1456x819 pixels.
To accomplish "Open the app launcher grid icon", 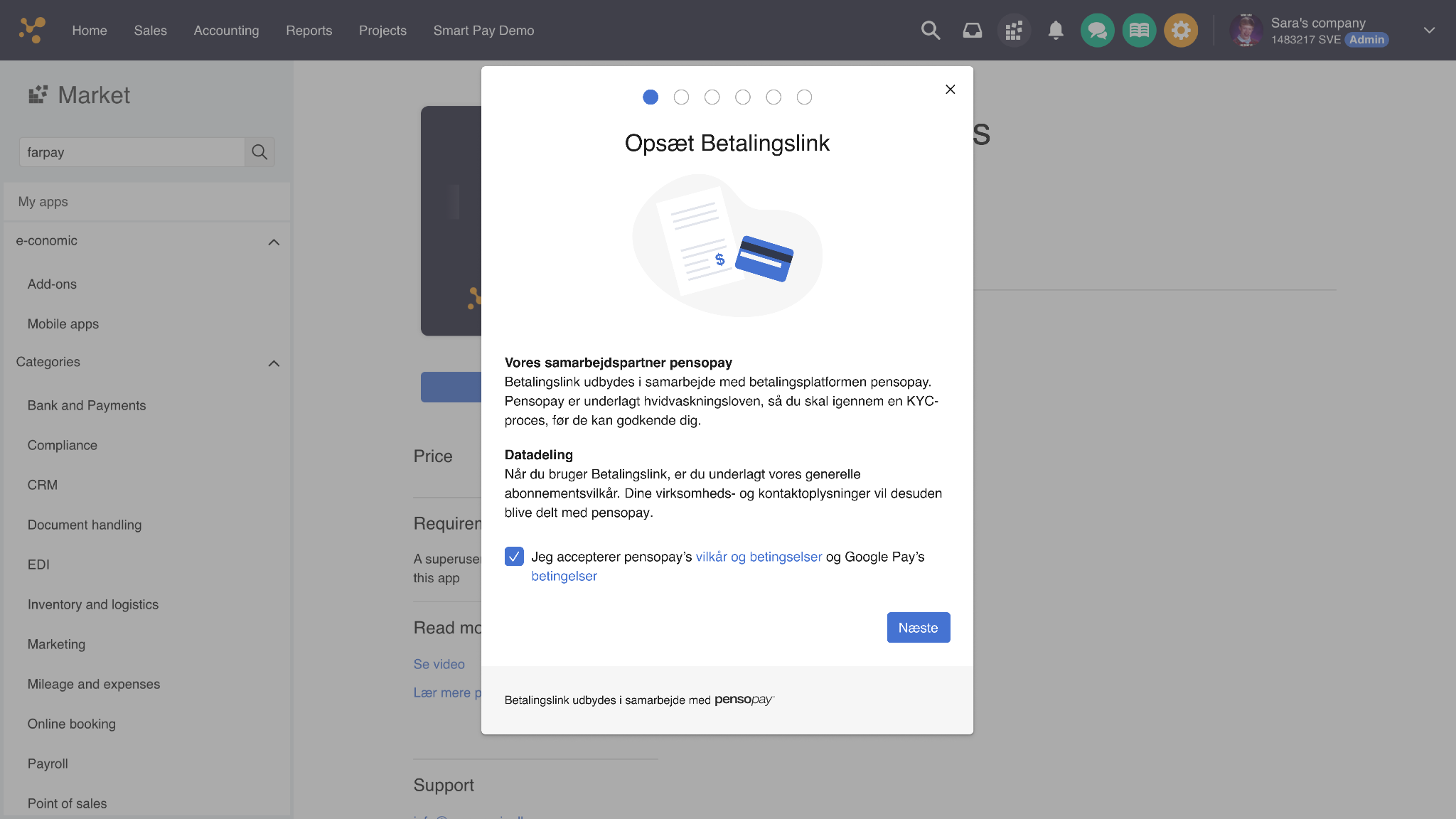I will 1015,30.
